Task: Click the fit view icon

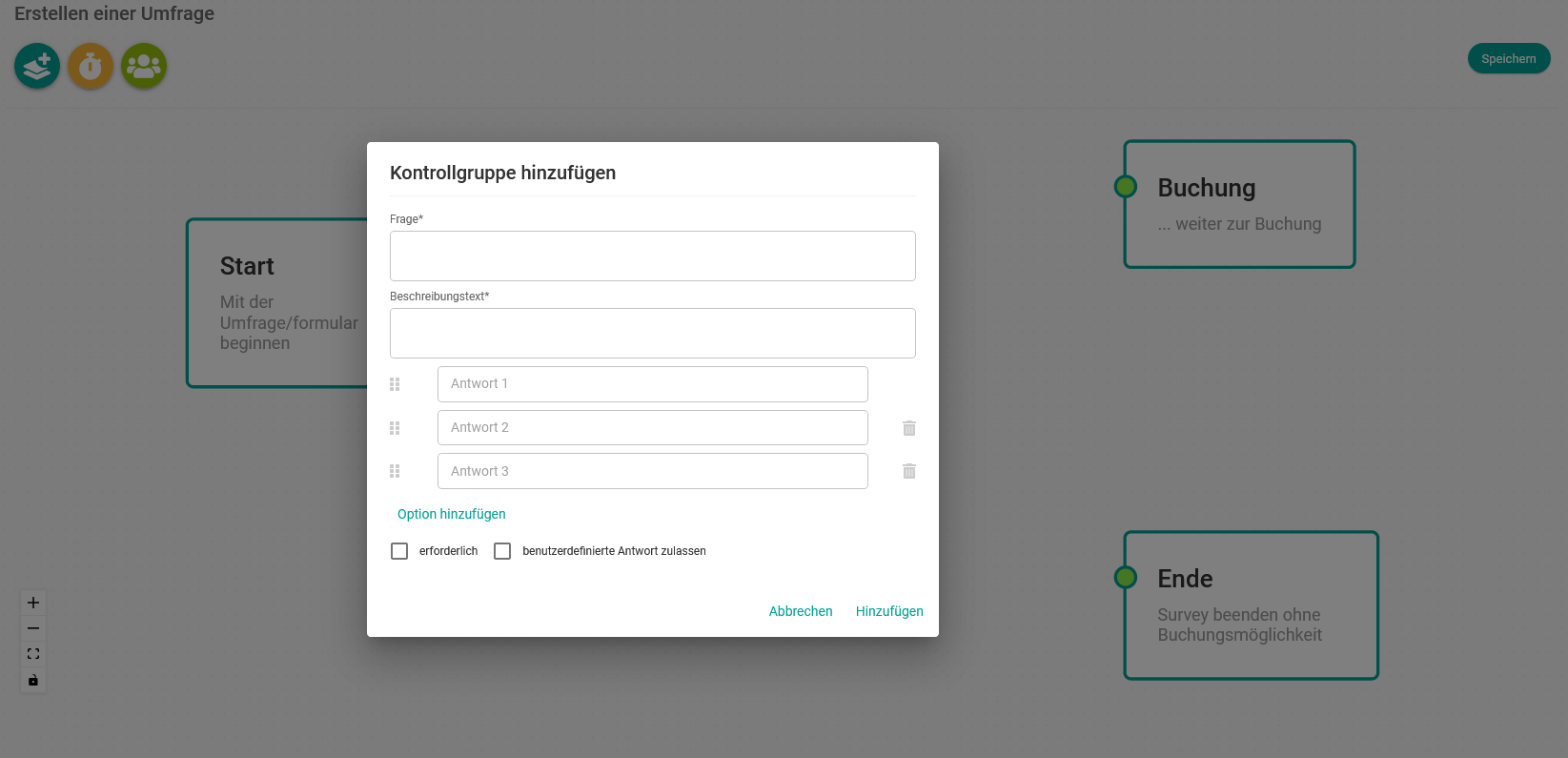Action: pyautogui.click(x=33, y=654)
